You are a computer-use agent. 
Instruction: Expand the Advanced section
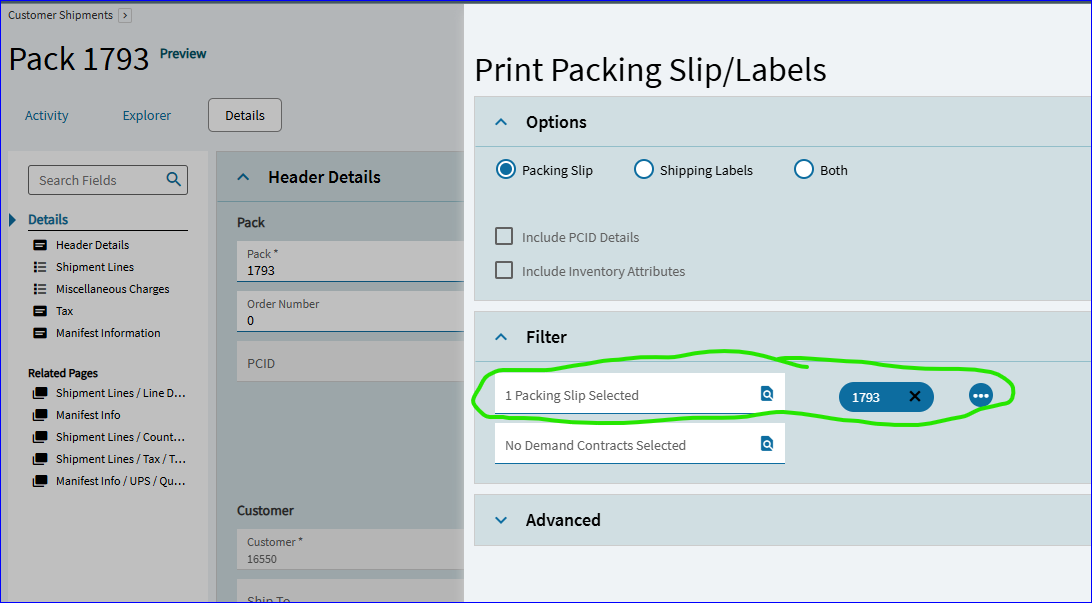click(x=501, y=520)
